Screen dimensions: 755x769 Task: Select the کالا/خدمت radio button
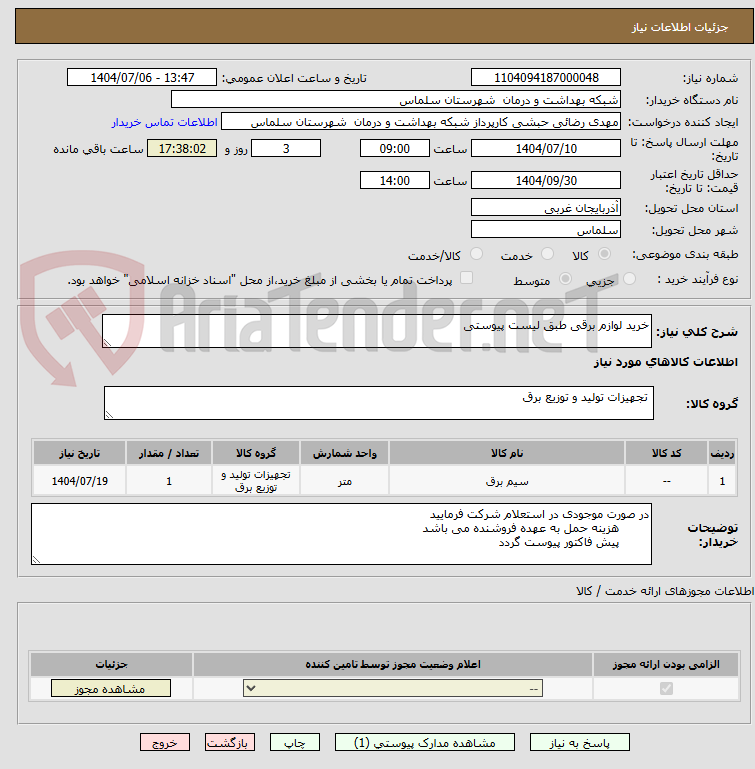click(476, 254)
